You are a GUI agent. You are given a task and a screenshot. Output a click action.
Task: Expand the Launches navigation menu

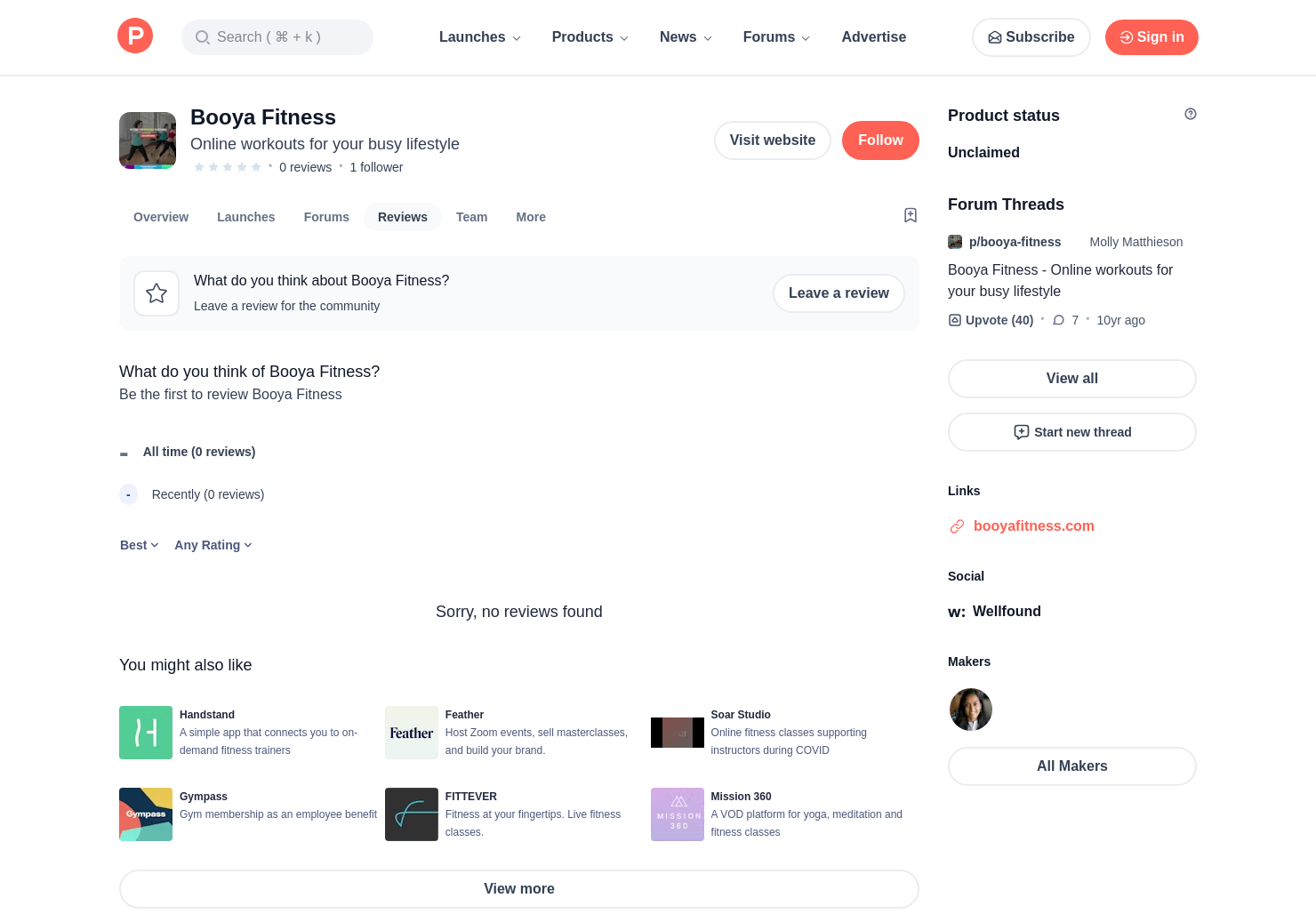coord(479,37)
